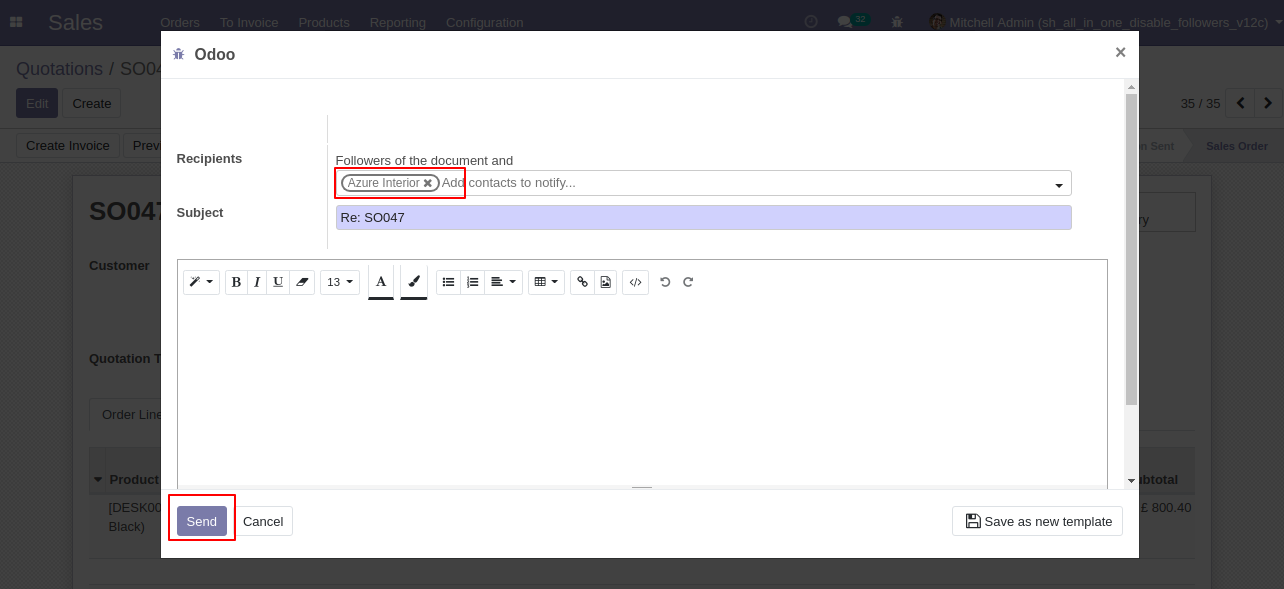1284x589 pixels.
Task: Click the pager 35 / 35 counter
Action: click(1200, 104)
